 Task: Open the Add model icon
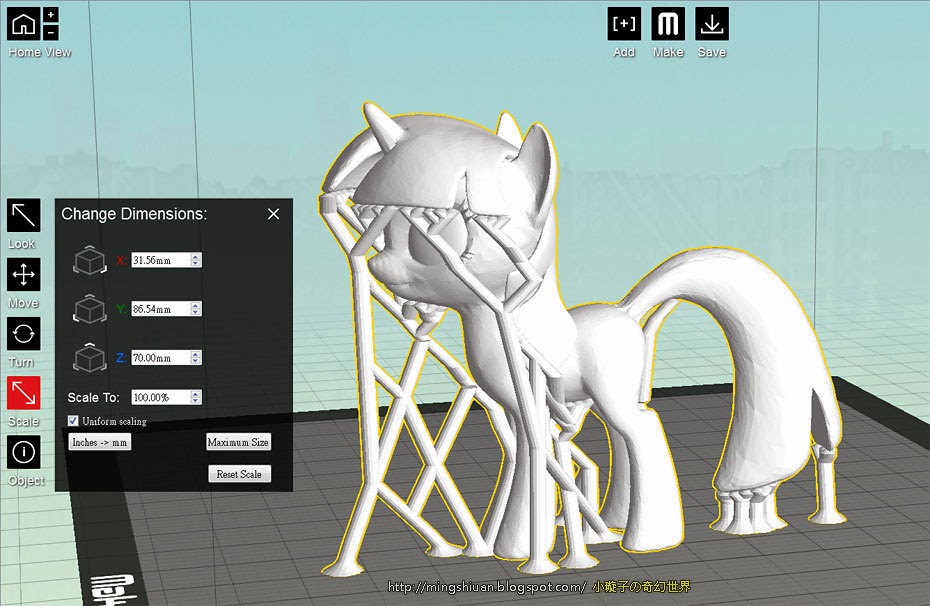point(624,24)
